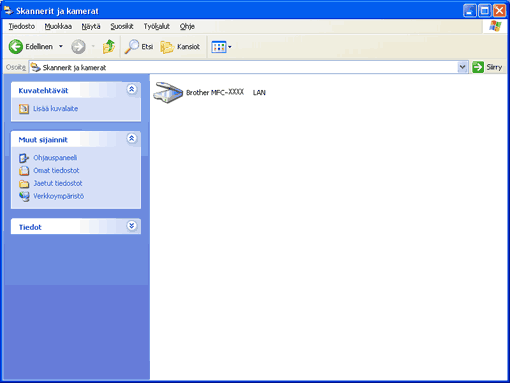This screenshot has width=510, height=383.
Task: Open Etsi search magnifier
Action: click(x=131, y=47)
